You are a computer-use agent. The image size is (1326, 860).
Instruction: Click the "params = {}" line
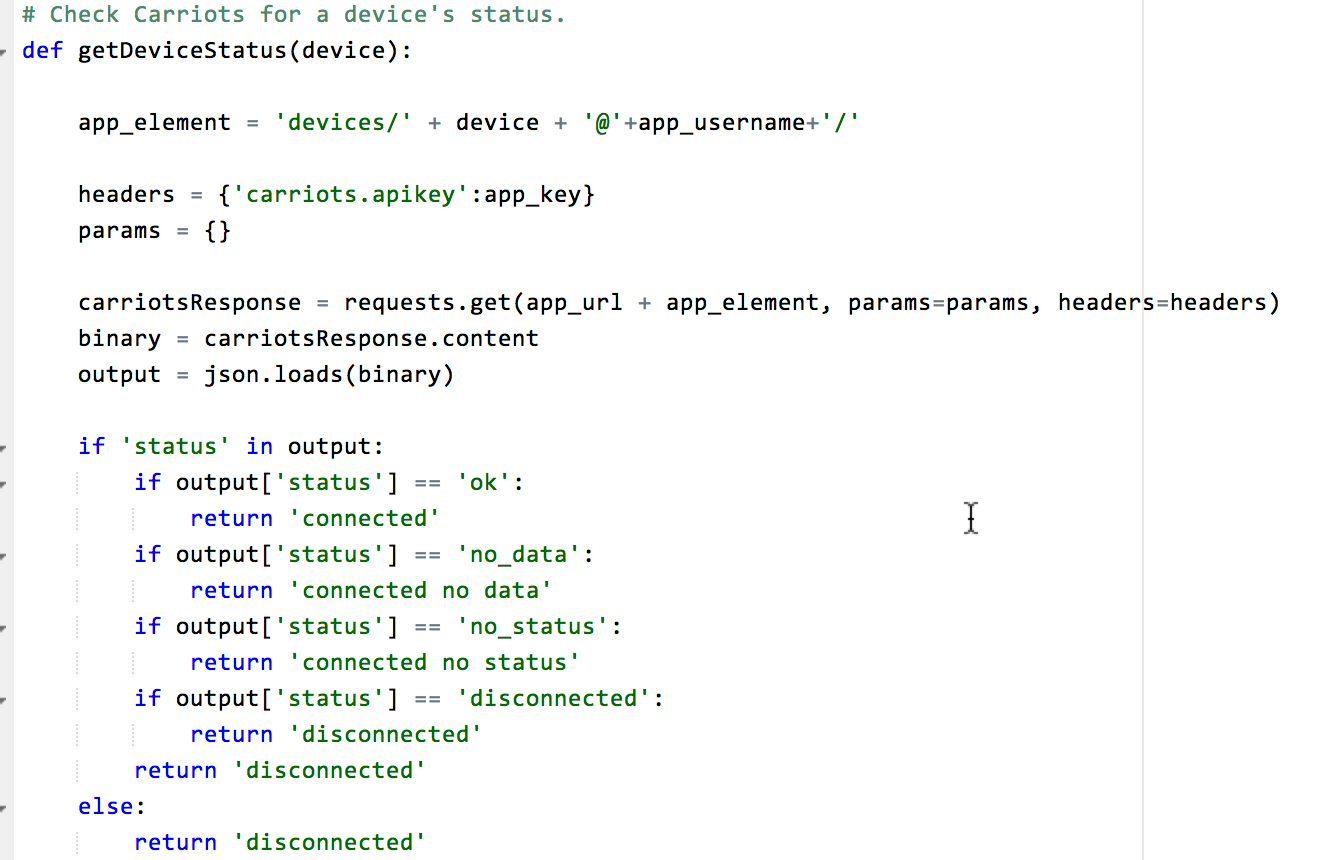(x=154, y=230)
